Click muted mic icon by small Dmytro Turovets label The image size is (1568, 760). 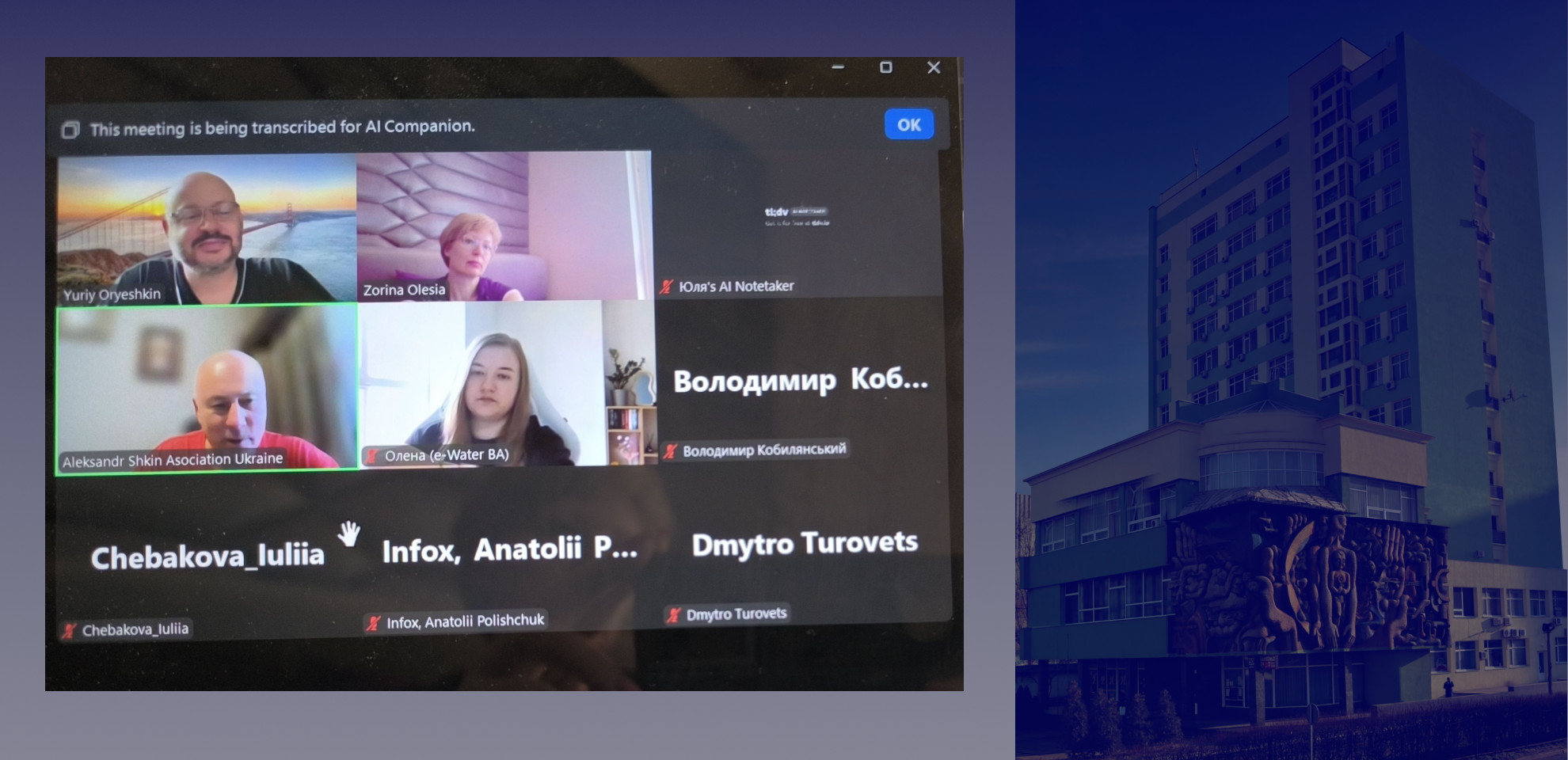[674, 614]
